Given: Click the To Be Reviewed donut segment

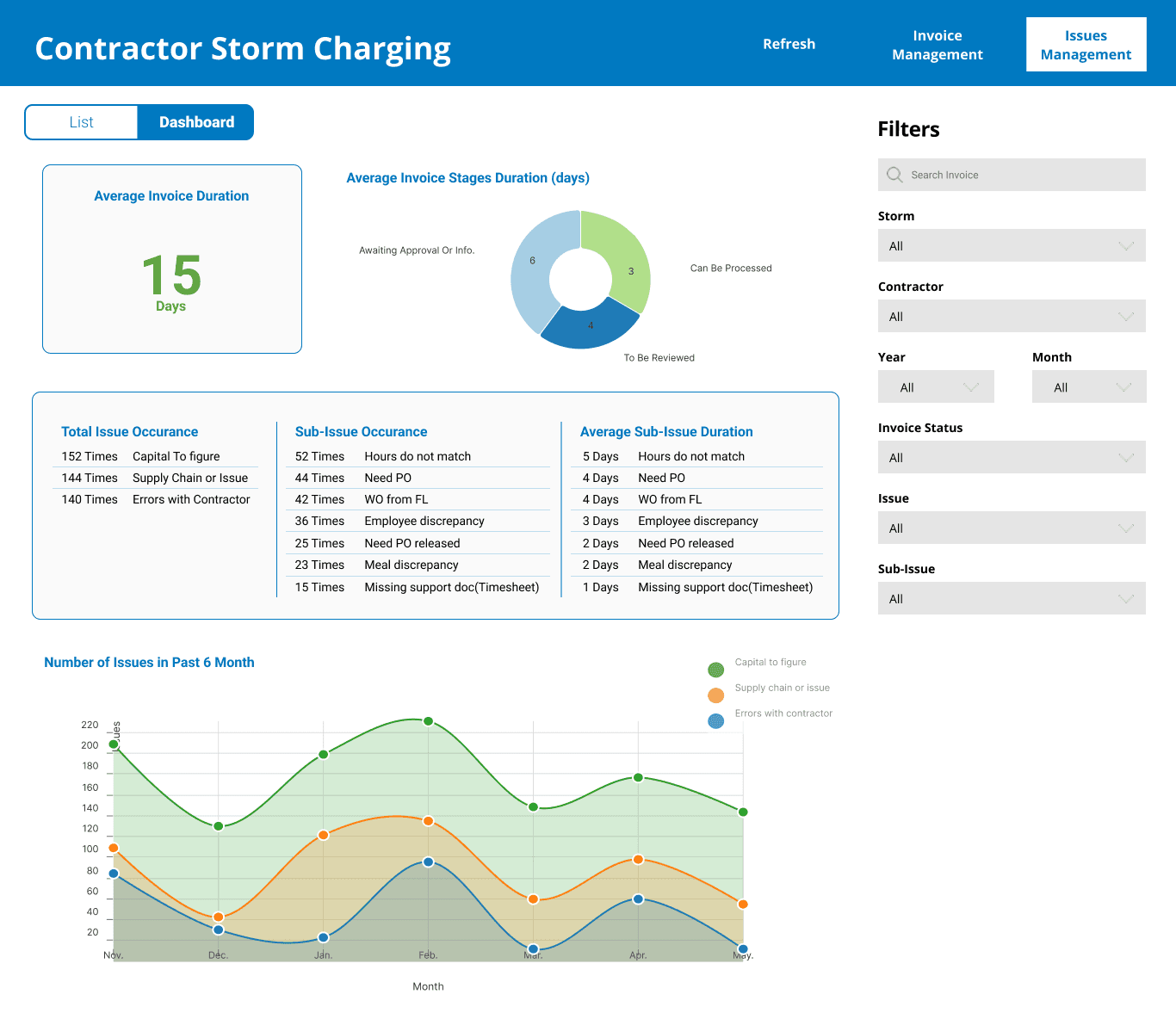Looking at the screenshot, I should (590, 325).
